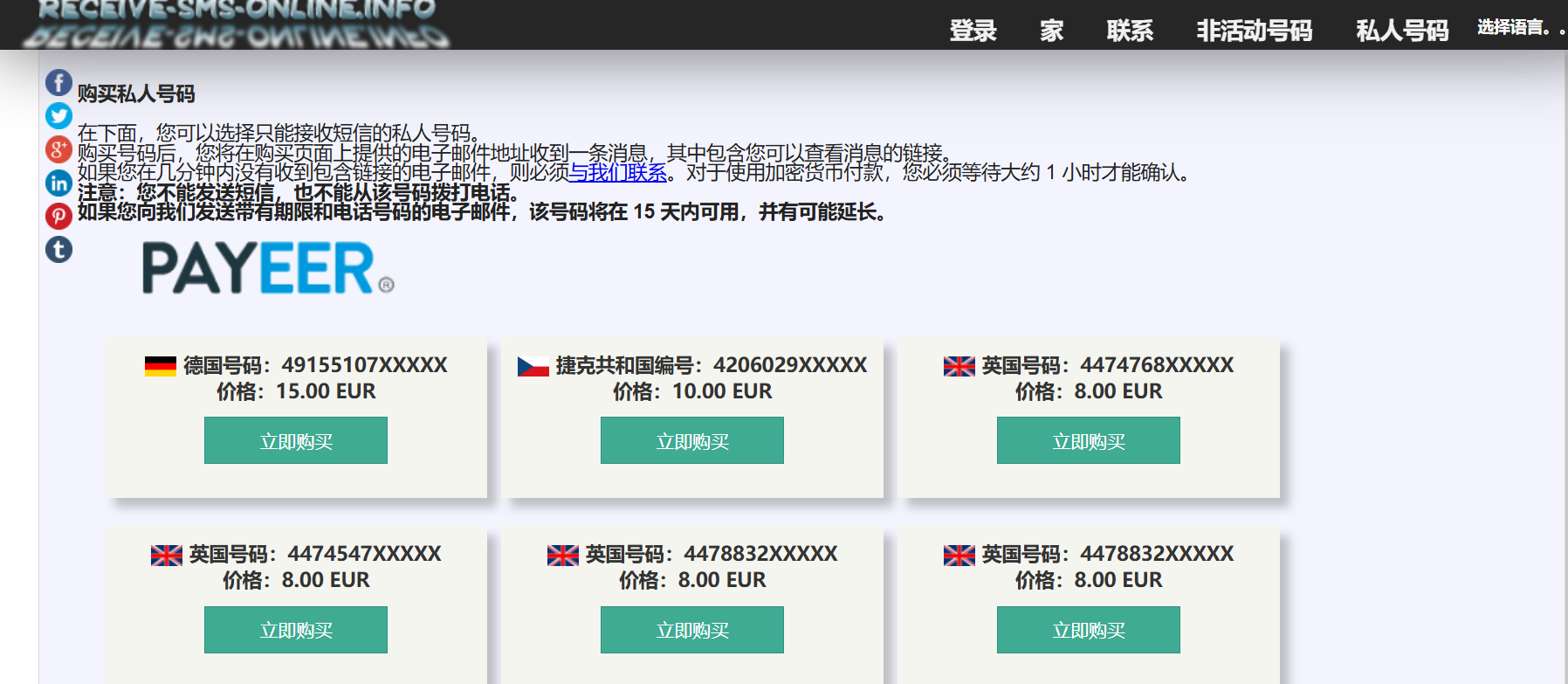Screen dimensions: 1568x684
Task: Click the price 价格: 10.00 EUR
Action: point(692,391)
